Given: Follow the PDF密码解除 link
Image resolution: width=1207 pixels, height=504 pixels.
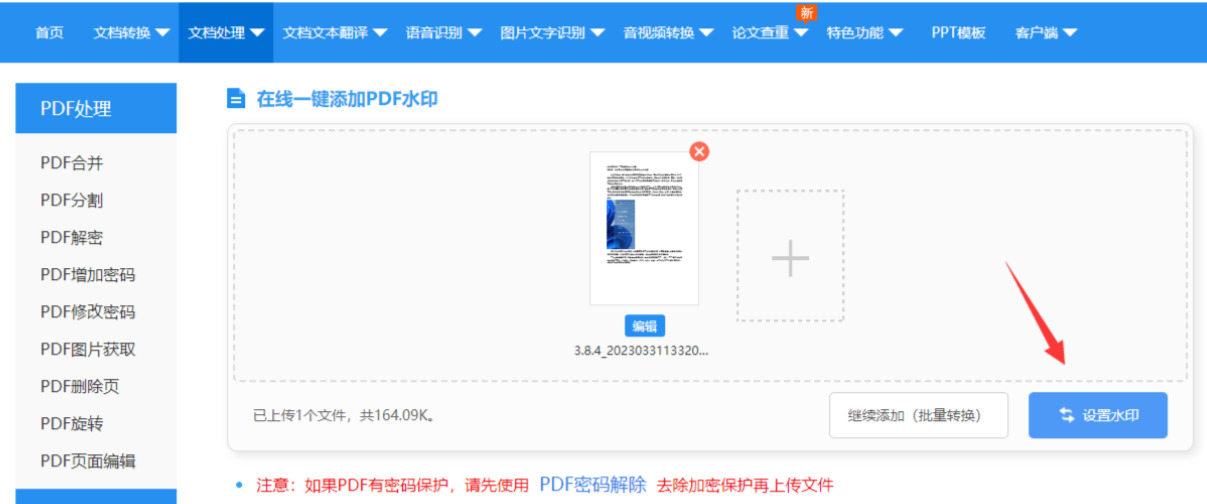Looking at the screenshot, I should click(593, 485).
